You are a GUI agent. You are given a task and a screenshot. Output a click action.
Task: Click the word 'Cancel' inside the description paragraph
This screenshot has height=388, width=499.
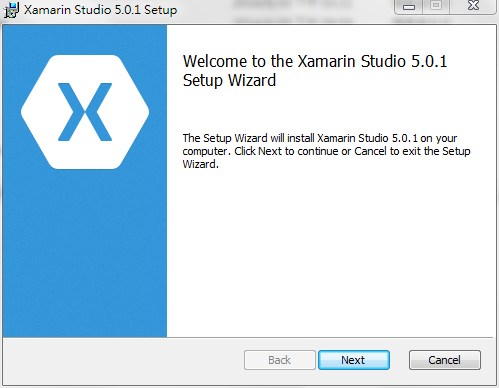tap(370, 151)
